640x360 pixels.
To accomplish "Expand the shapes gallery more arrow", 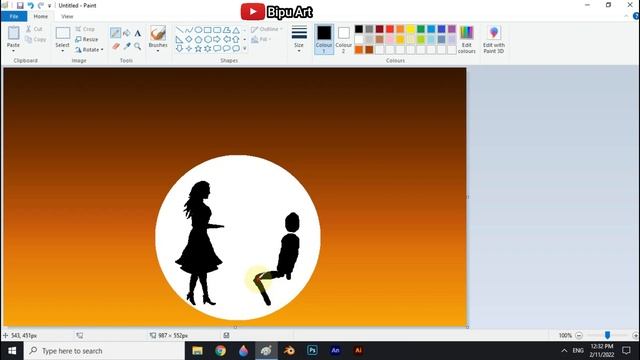I will click(245, 49).
